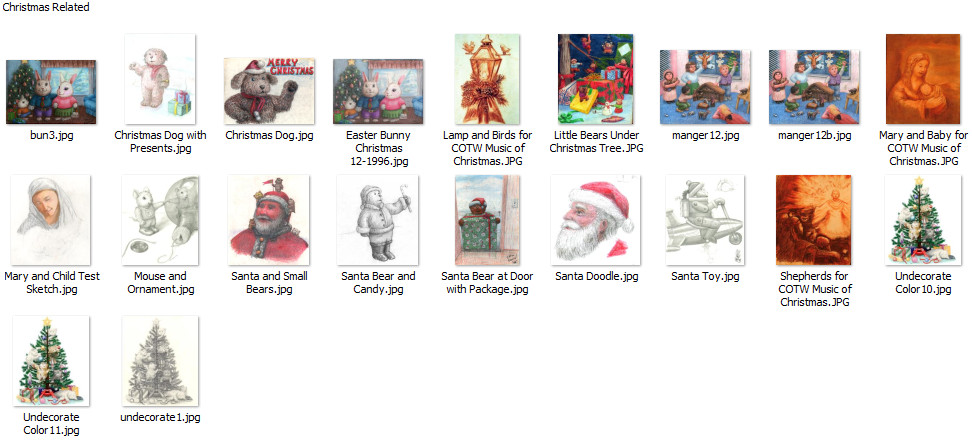This screenshot has height=443, width=972.
Task: Select the Santa Toy.jpg thumbnail
Action: click(705, 220)
